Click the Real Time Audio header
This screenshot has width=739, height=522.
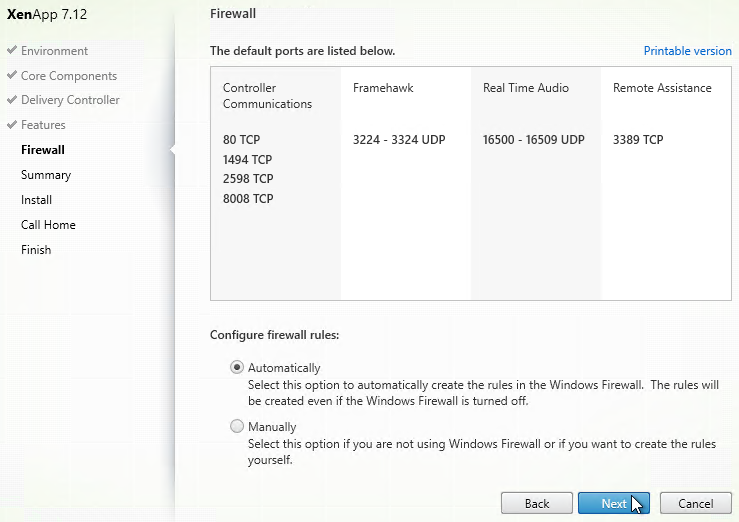click(526, 88)
